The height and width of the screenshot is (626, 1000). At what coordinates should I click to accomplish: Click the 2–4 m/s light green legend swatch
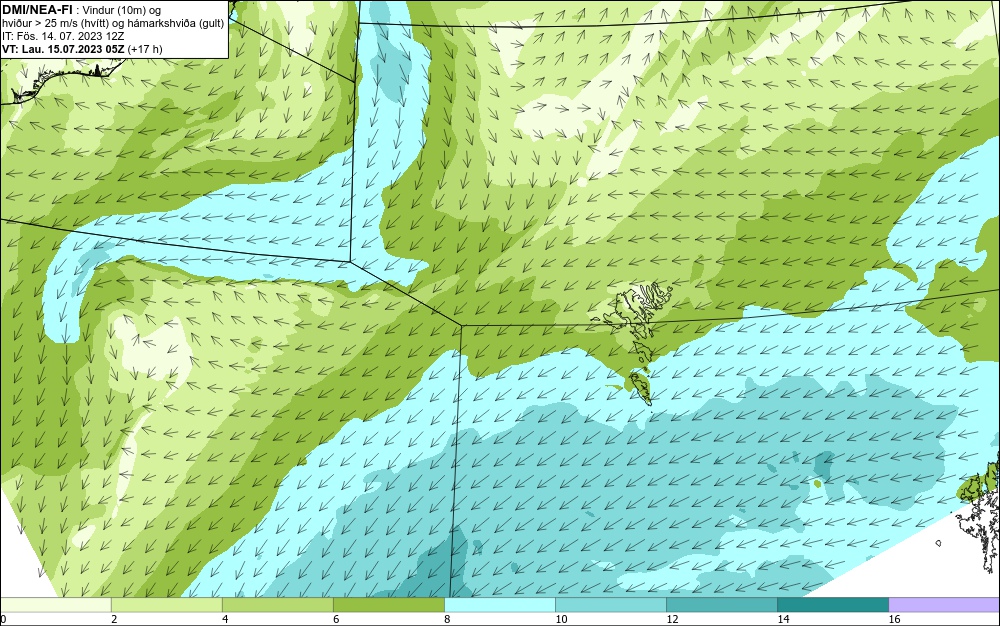pos(166,605)
